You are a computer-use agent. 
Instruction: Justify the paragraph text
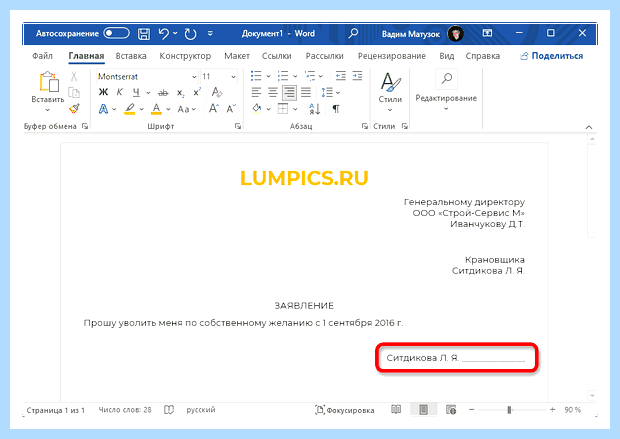click(306, 93)
